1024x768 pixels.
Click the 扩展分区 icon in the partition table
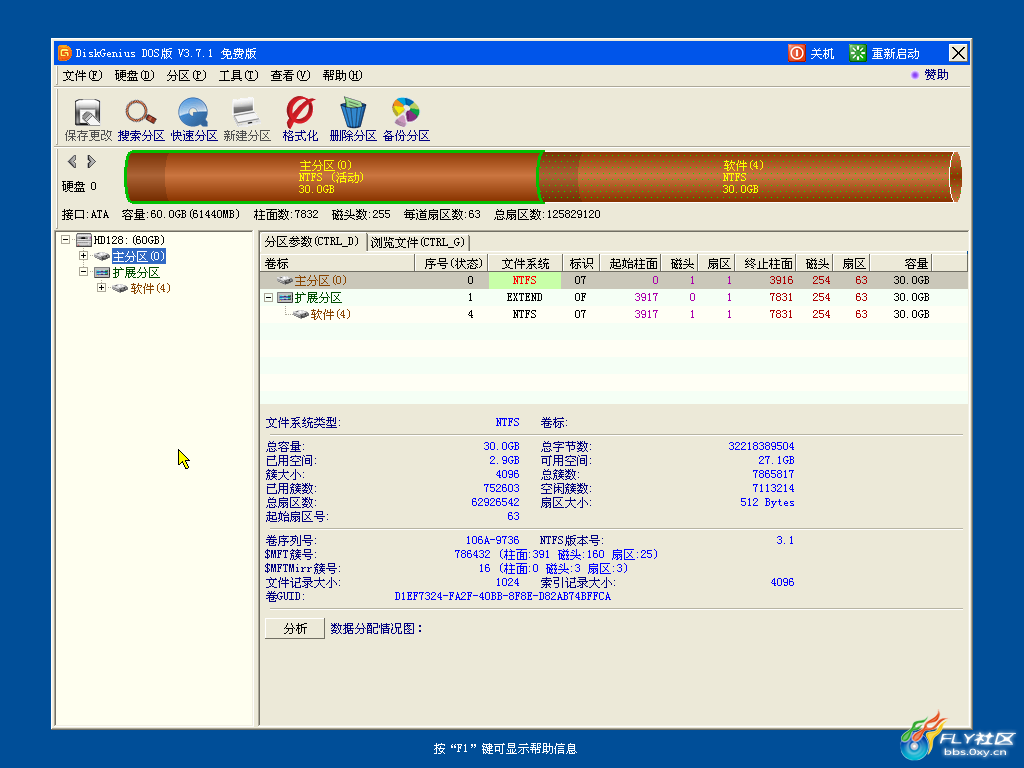click(285, 297)
